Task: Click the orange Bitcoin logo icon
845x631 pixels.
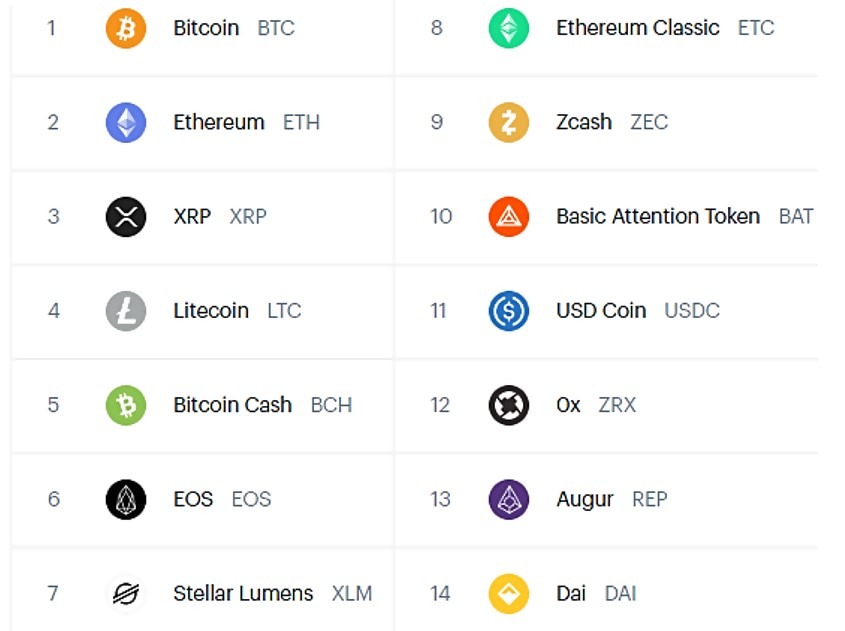Action: (x=126, y=28)
